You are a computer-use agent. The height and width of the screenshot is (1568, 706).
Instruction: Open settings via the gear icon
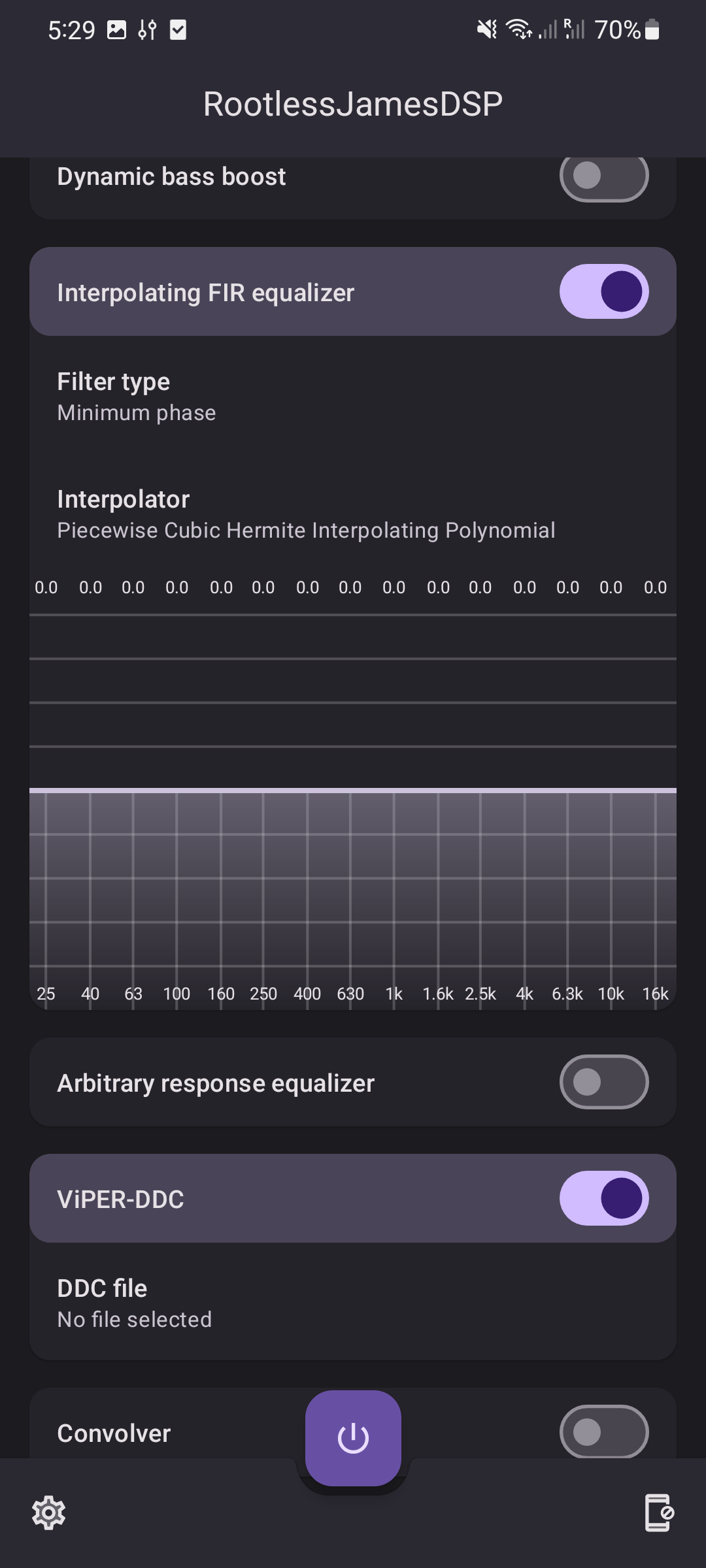(49, 1512)
